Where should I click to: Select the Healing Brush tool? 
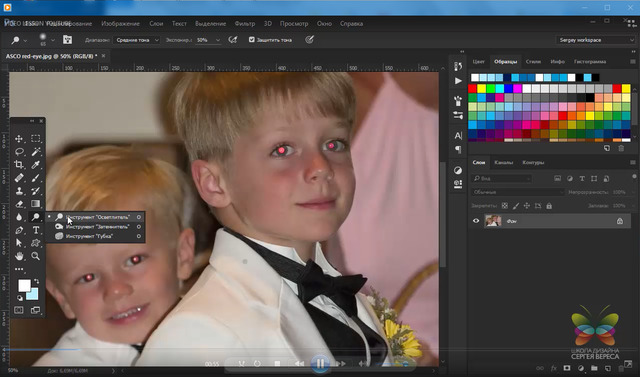(x=19, y=178)
